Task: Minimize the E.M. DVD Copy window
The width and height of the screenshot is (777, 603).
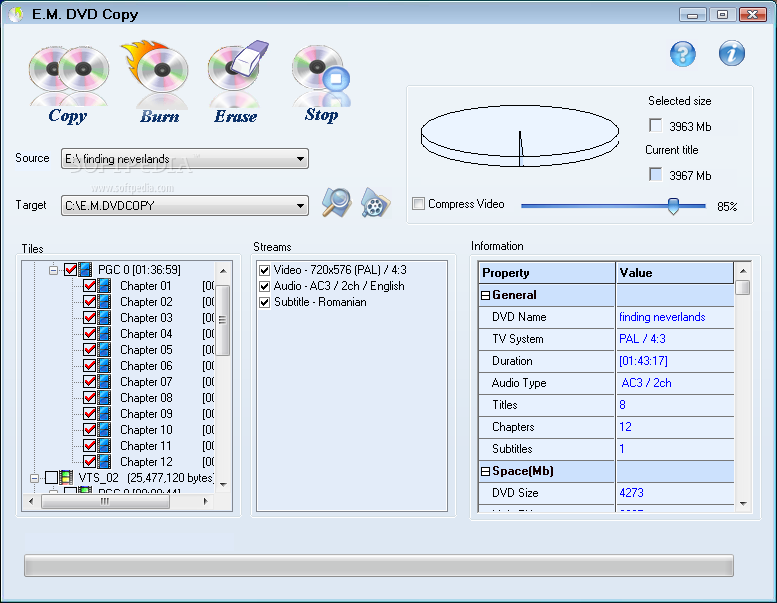Action: (693, 14)
